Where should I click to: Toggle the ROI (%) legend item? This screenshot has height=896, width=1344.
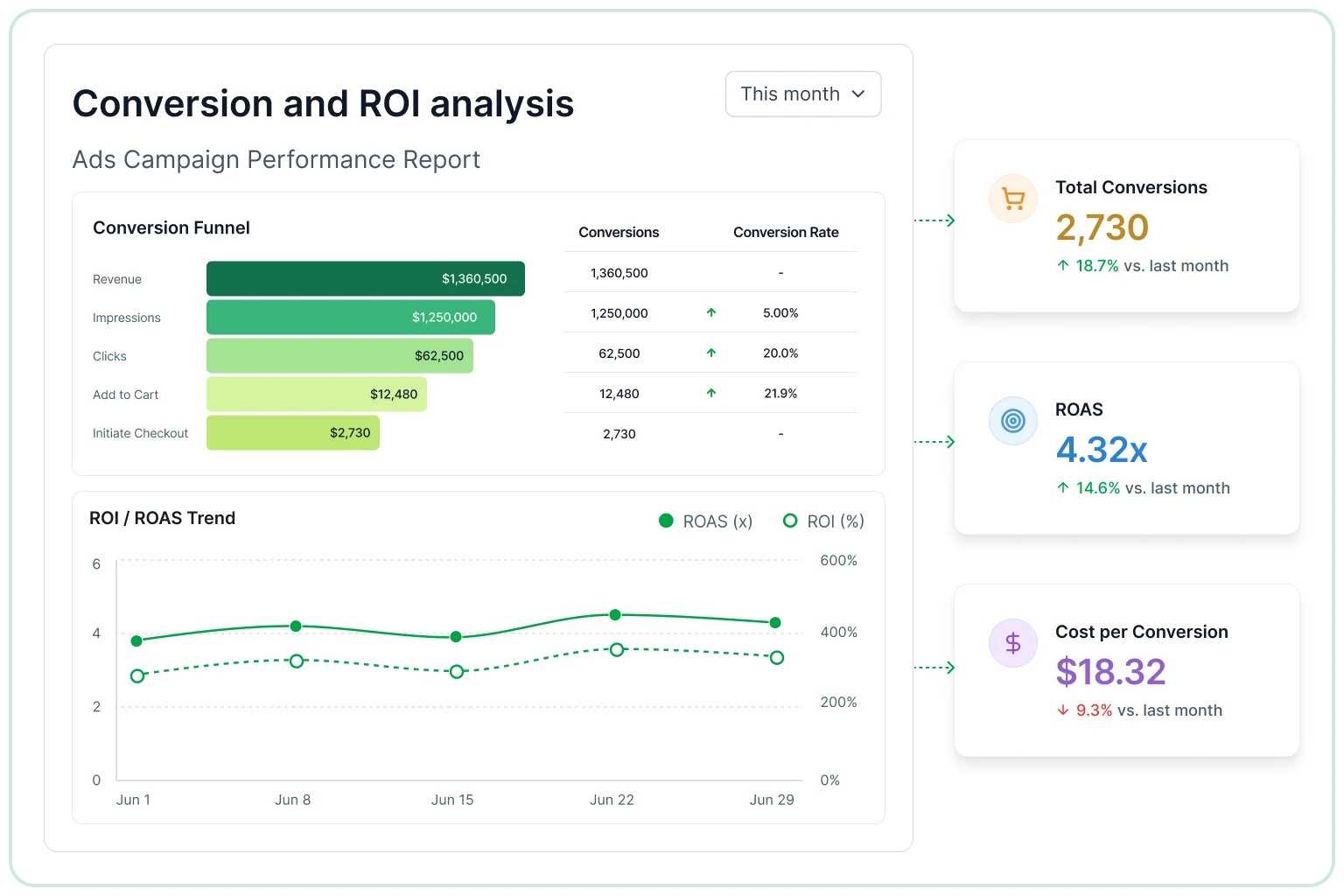point(823,521)
